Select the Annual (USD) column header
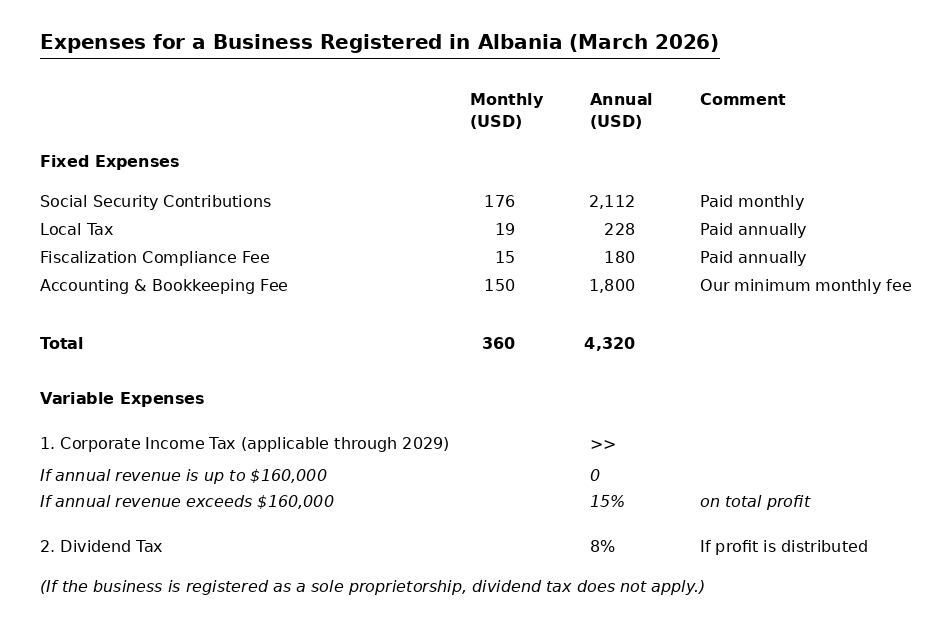This screenshot has width=950, height=620. 620,110
